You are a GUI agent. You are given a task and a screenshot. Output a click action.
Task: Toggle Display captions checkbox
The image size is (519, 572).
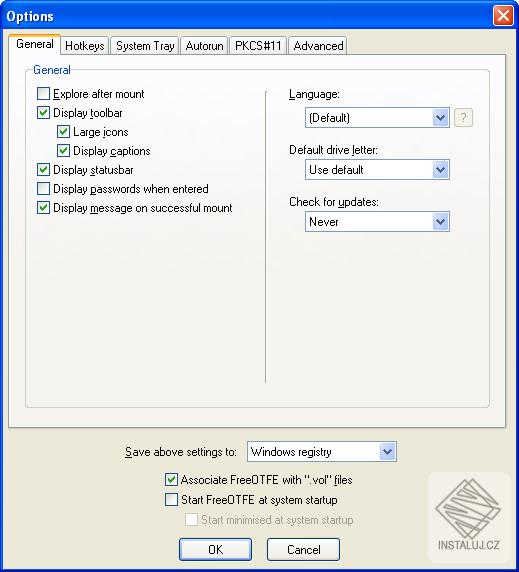click(63, 151)
